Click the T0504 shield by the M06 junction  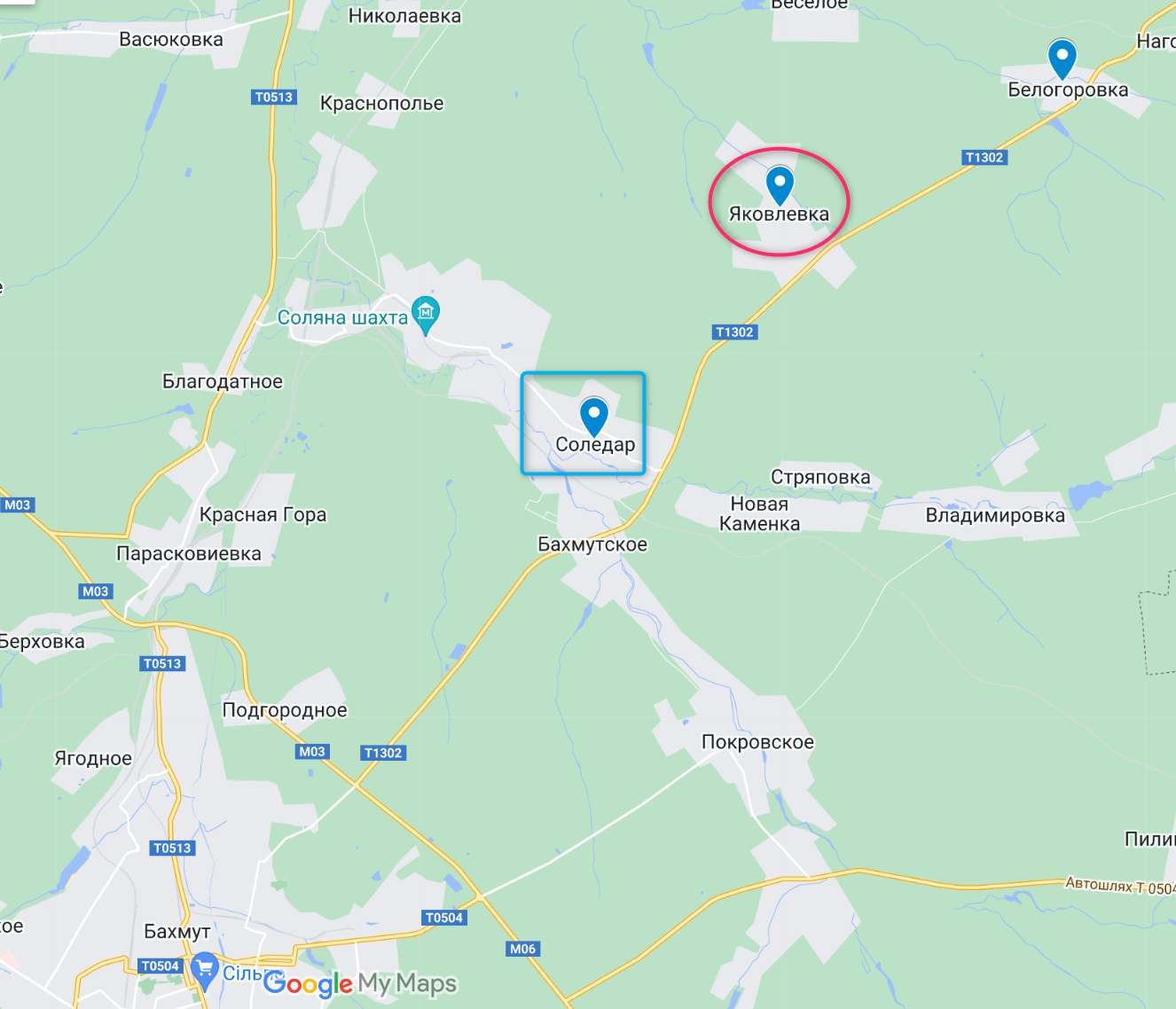[444, 918]
